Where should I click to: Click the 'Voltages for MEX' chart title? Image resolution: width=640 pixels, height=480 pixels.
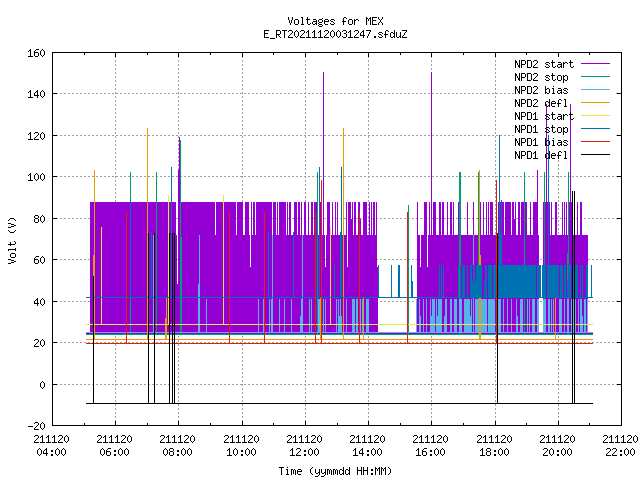335,21
